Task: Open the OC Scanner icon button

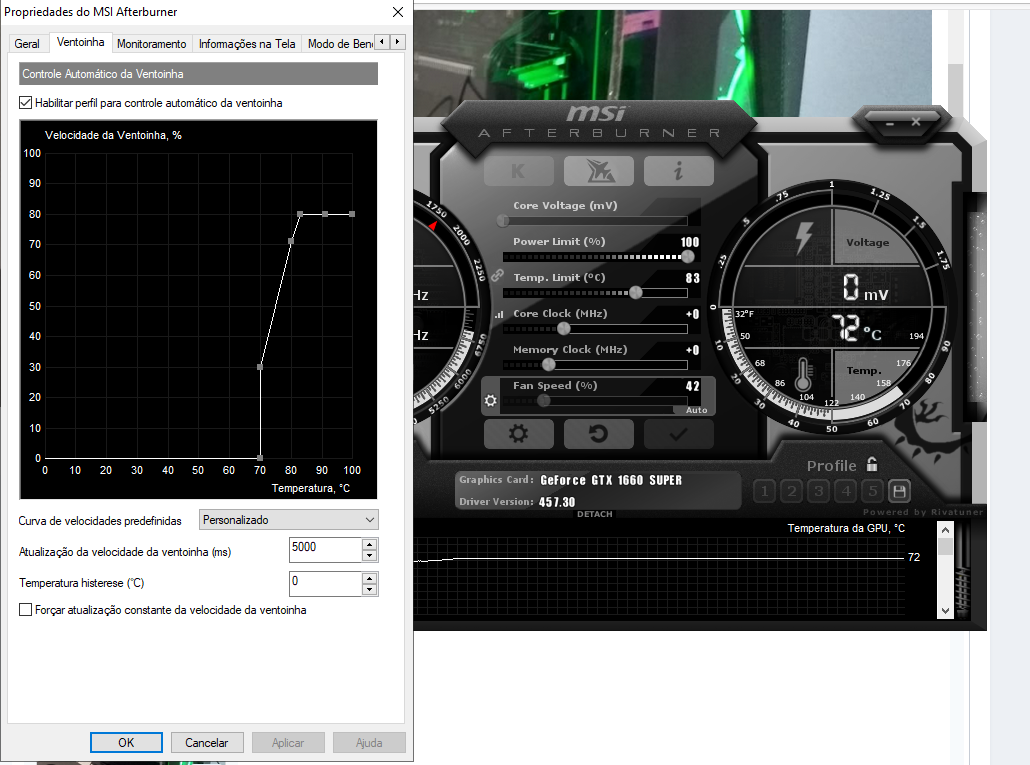Action: pyautogui.click(x=598, y=171)
